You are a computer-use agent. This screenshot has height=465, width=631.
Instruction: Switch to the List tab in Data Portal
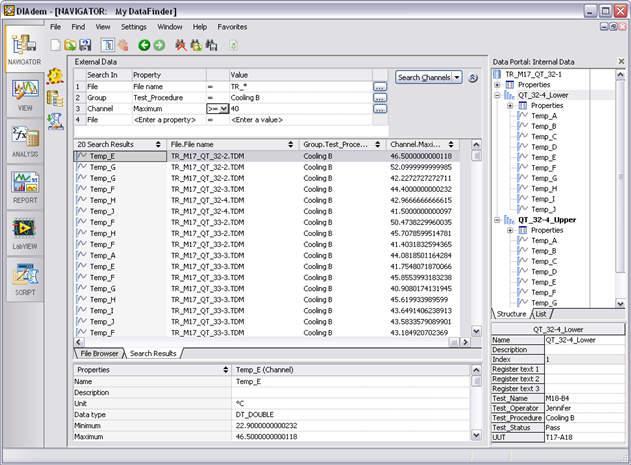point(541,313)
